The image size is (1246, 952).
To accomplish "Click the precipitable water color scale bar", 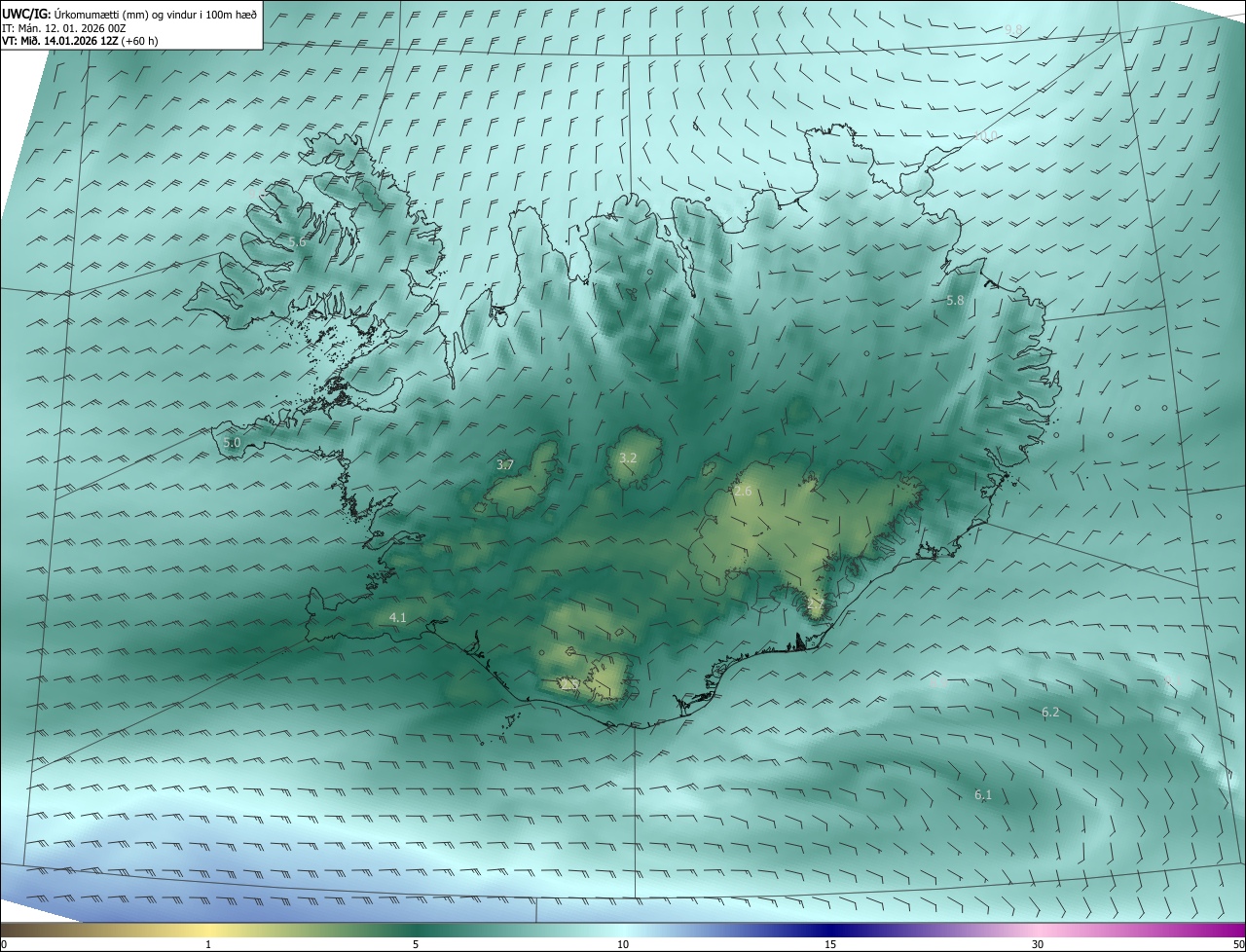I will click(x=623, y=930).
